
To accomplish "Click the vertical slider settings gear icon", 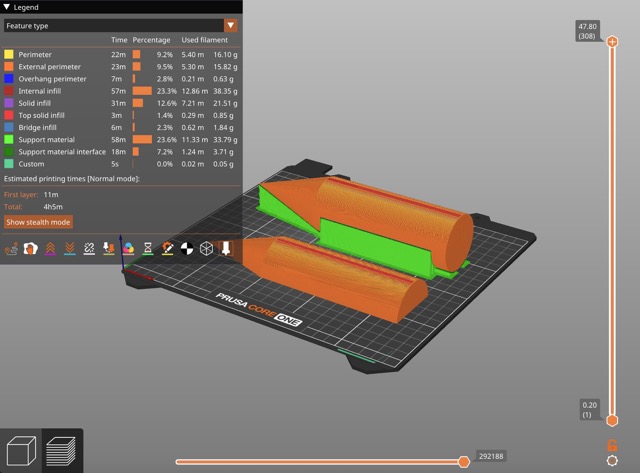I will pyautogui.click(x=612, y=461).
